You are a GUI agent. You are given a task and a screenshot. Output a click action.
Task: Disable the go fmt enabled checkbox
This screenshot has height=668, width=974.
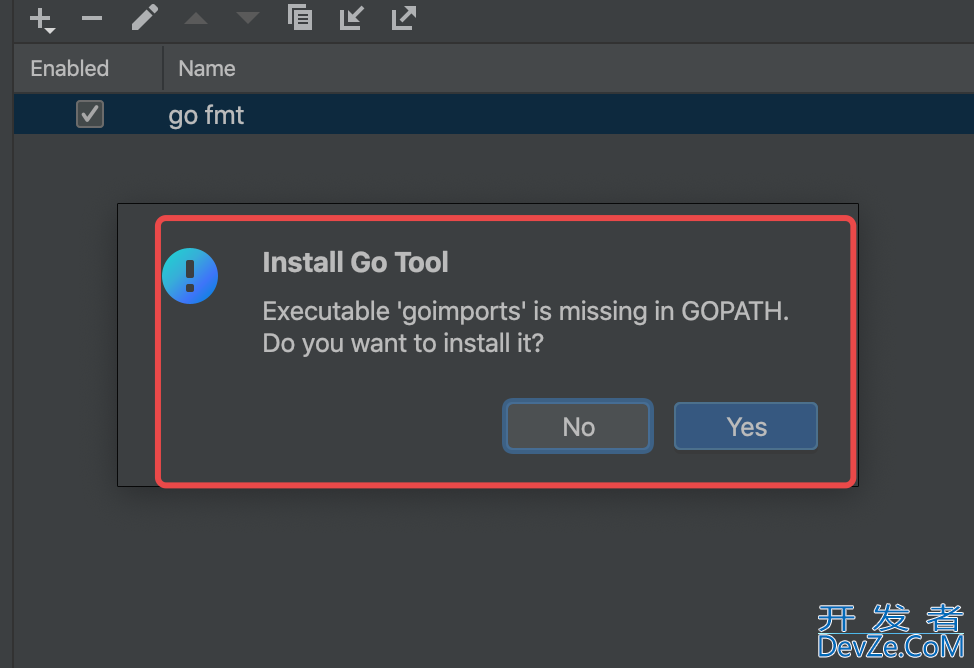pos(90,114)
